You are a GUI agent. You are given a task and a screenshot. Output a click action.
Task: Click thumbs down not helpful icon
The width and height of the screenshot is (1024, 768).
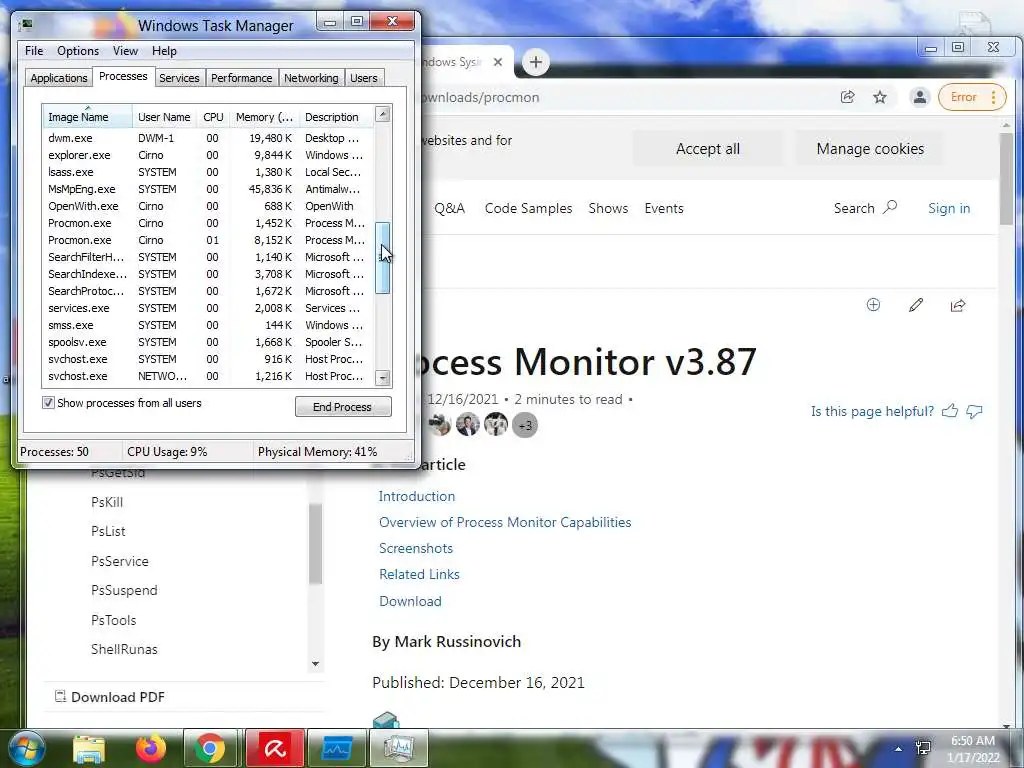[x=974, y=411]
